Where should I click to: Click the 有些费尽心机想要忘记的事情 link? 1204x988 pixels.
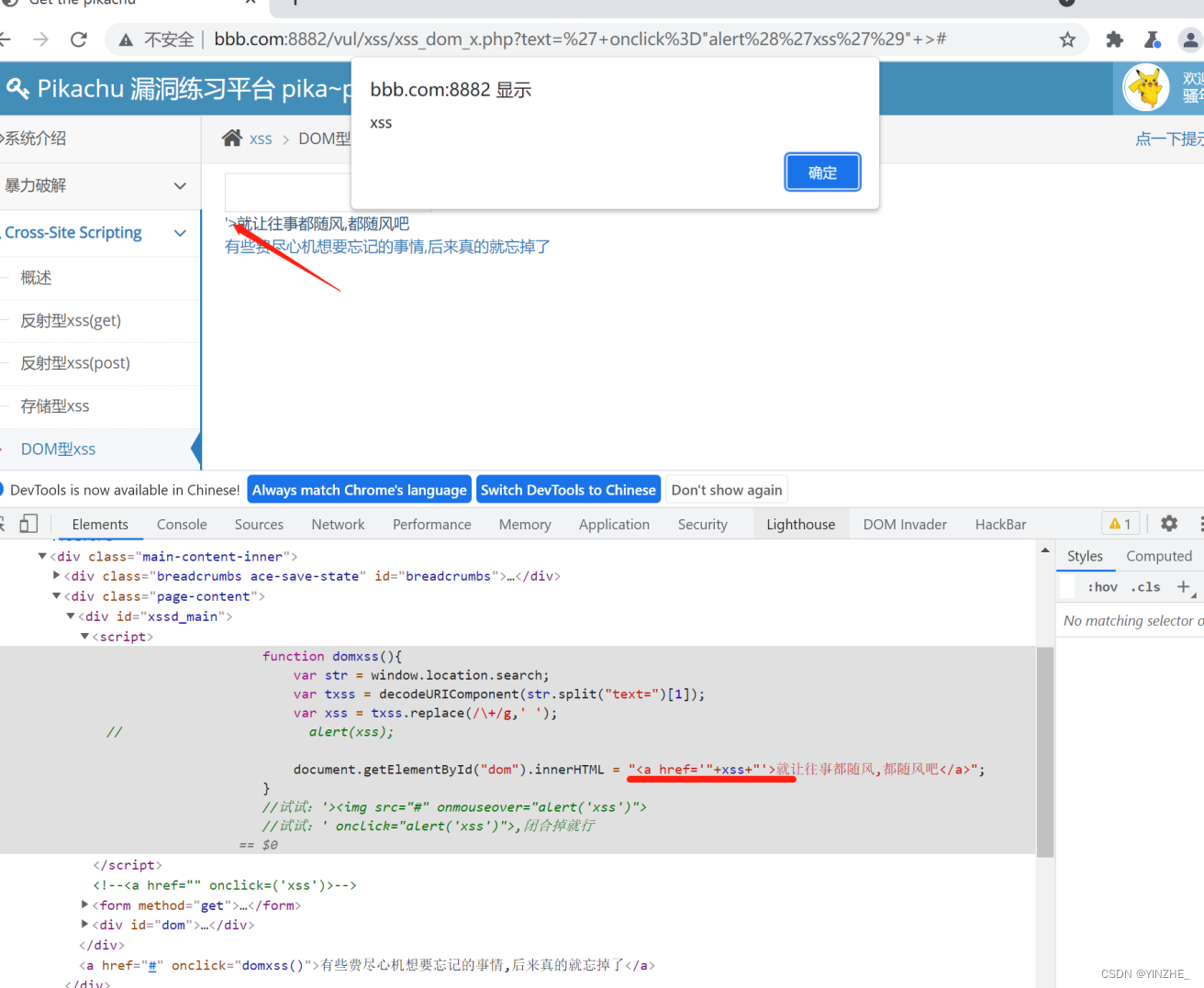(387, 247)
